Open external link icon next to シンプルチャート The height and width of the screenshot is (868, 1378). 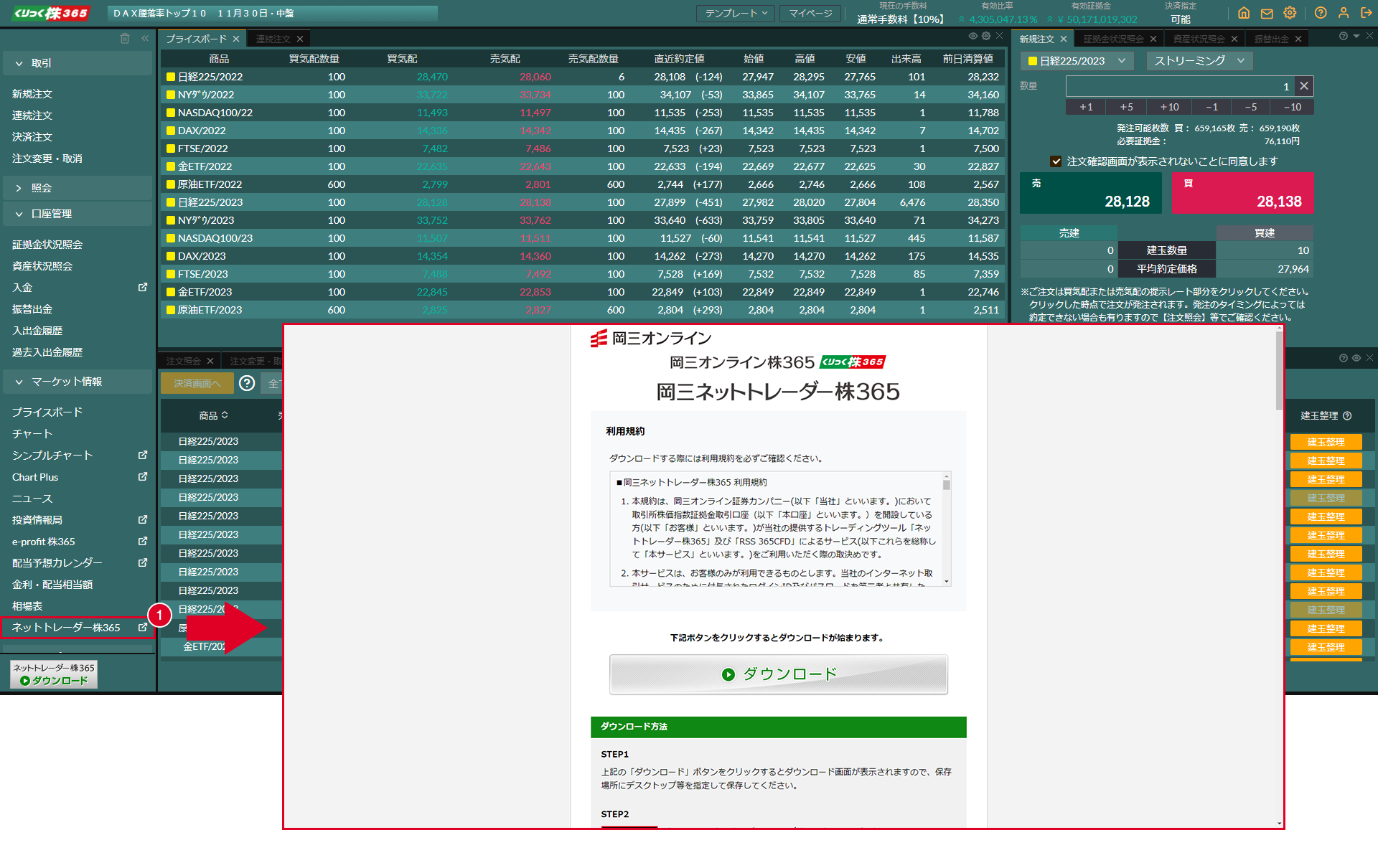pyautogui.click(x=143, y=455)
